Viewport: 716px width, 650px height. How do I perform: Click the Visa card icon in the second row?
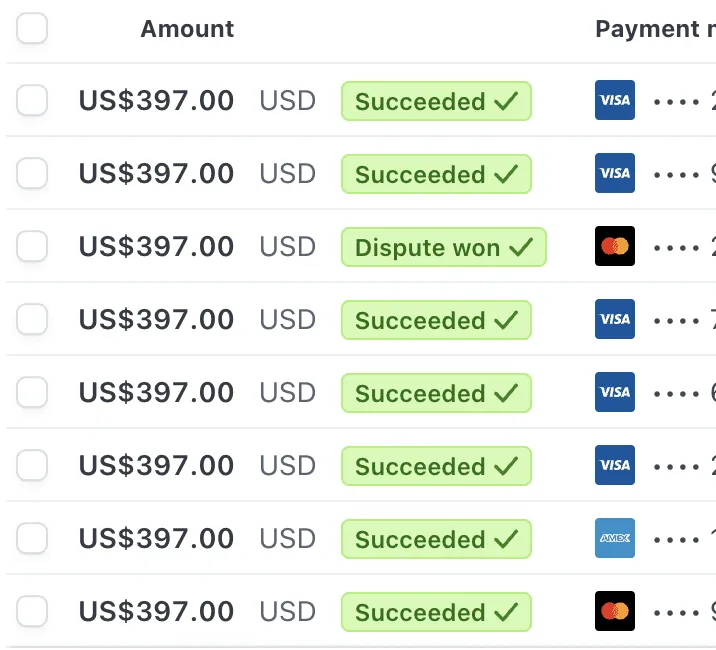[614, 173]
